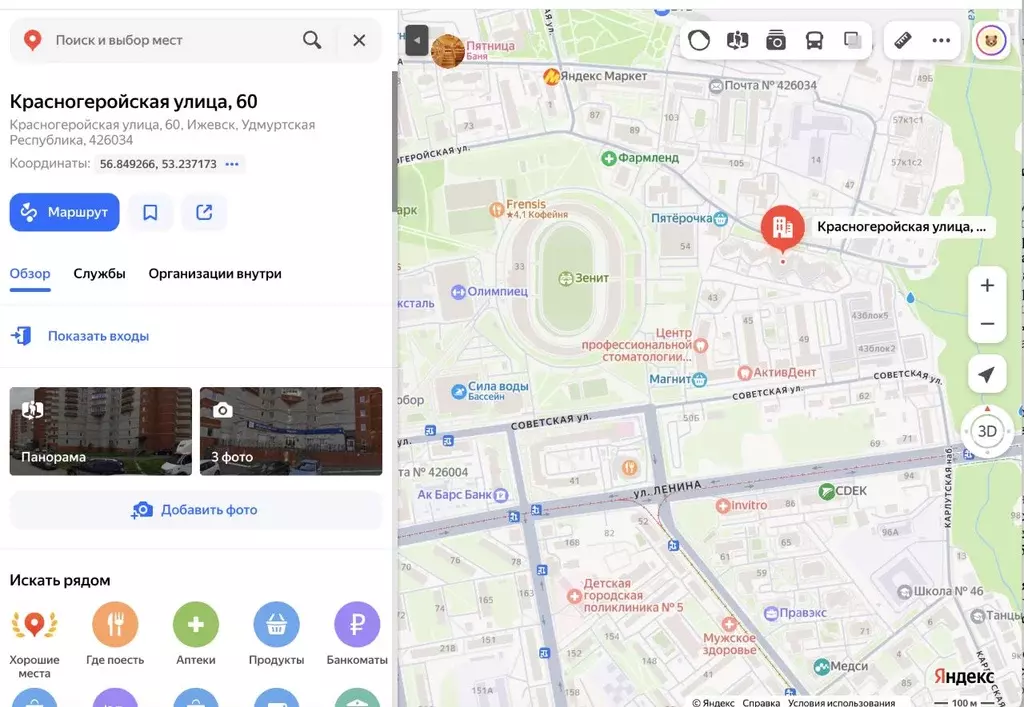Collapse the side panel with arrow

[416, 40]
